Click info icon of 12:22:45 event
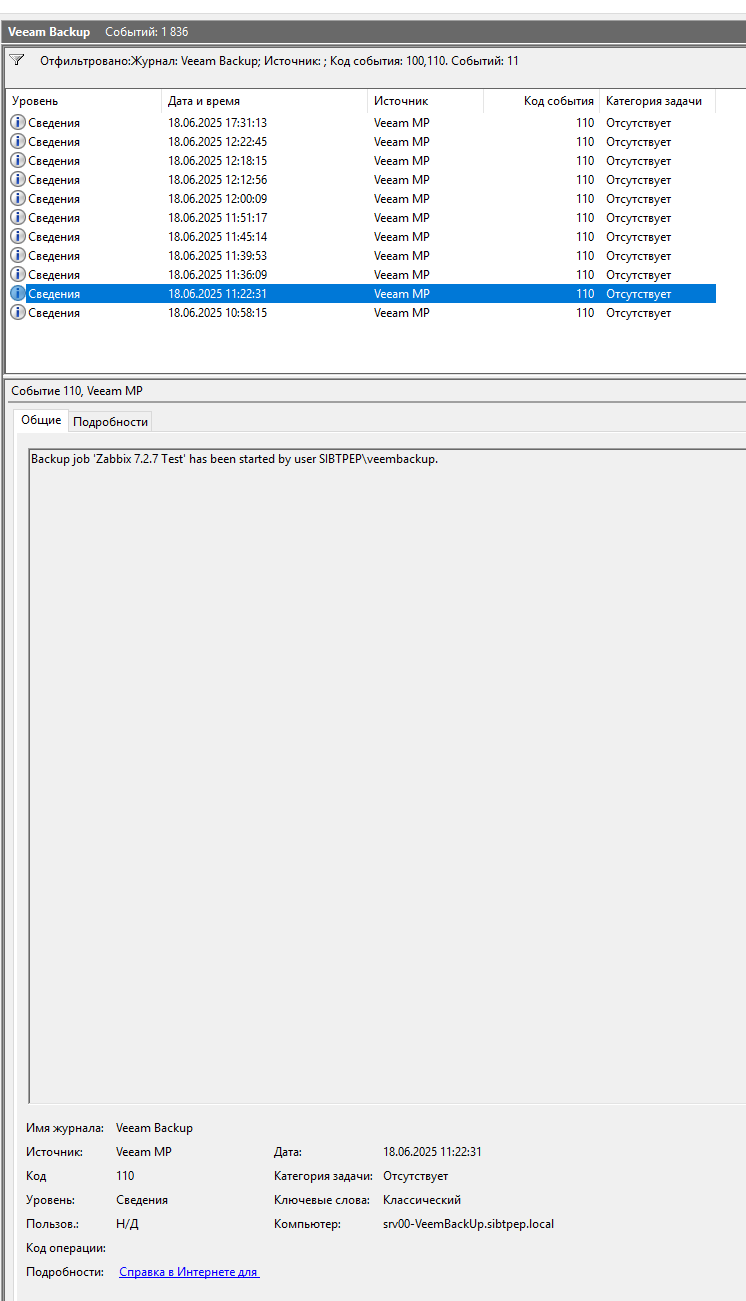Screen dimensions: 746x1301 tap(18, 141)
